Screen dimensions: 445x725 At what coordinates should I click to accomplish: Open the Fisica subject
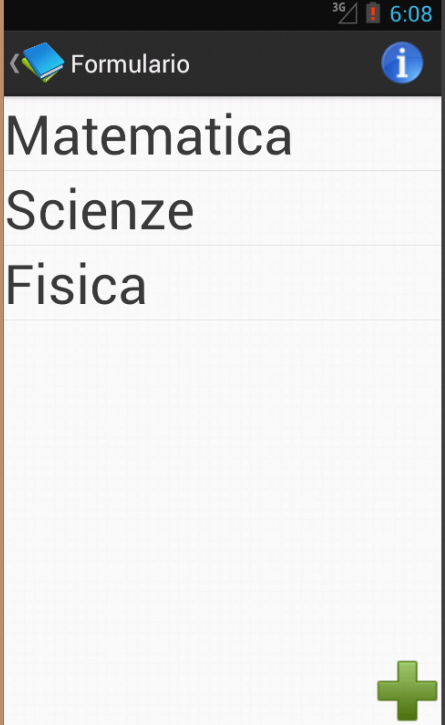222,283
